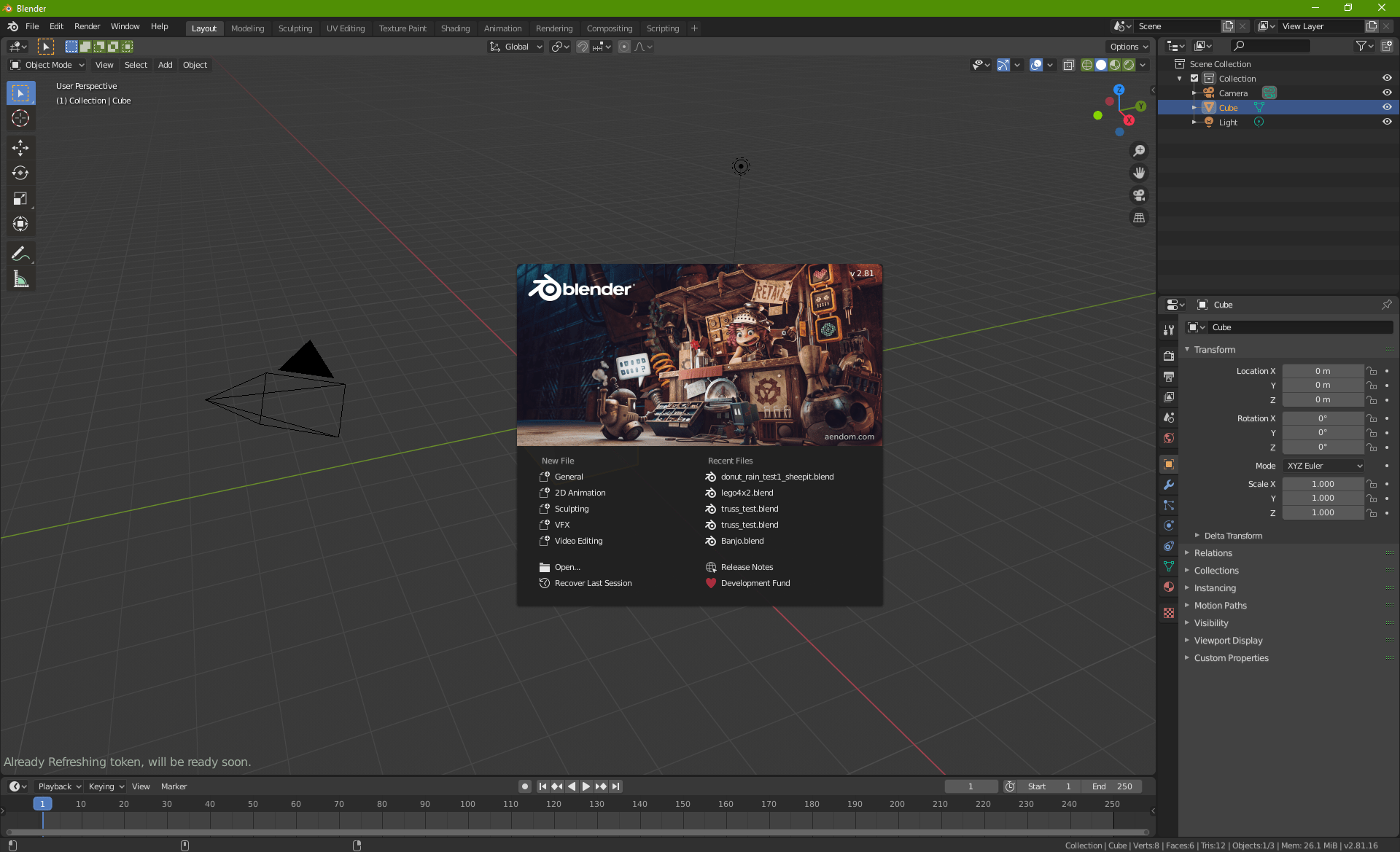Open the donut_rain_test1_sheepit.blend recent file
Viewport: 1400px width, 852px height.
point(777,477)
